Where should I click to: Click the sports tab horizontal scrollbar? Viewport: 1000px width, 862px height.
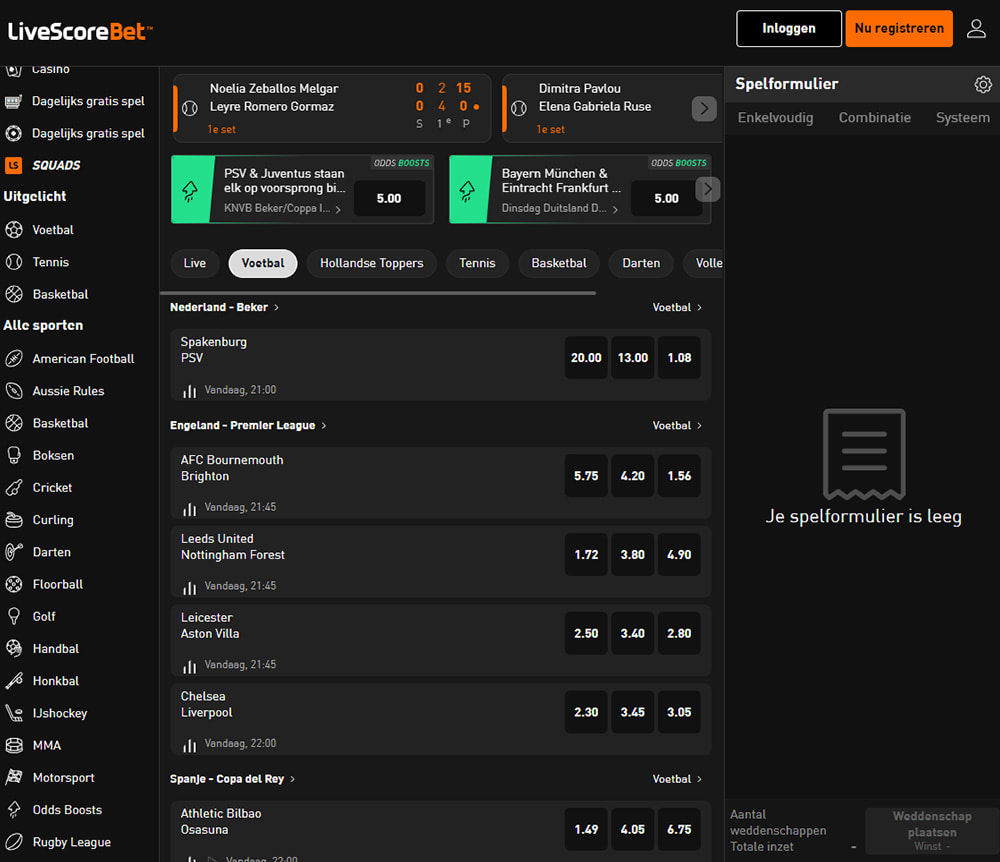pyautogui.click(x=378, y=293)
